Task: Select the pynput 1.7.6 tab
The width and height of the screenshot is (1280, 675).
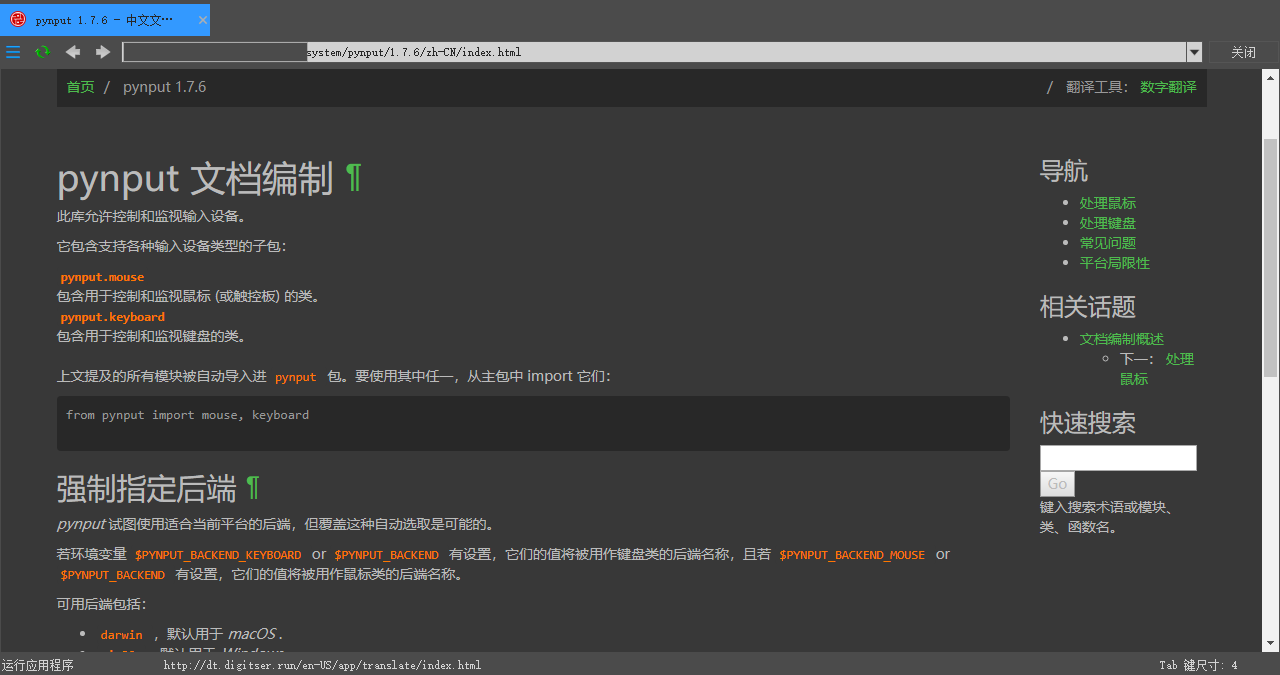Action: coord(104,20)
